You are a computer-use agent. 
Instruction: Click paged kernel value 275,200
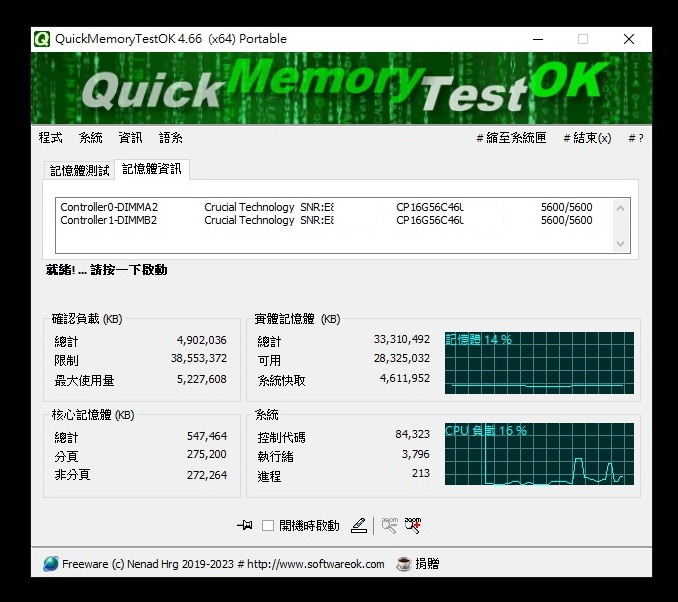click(207, 454)
